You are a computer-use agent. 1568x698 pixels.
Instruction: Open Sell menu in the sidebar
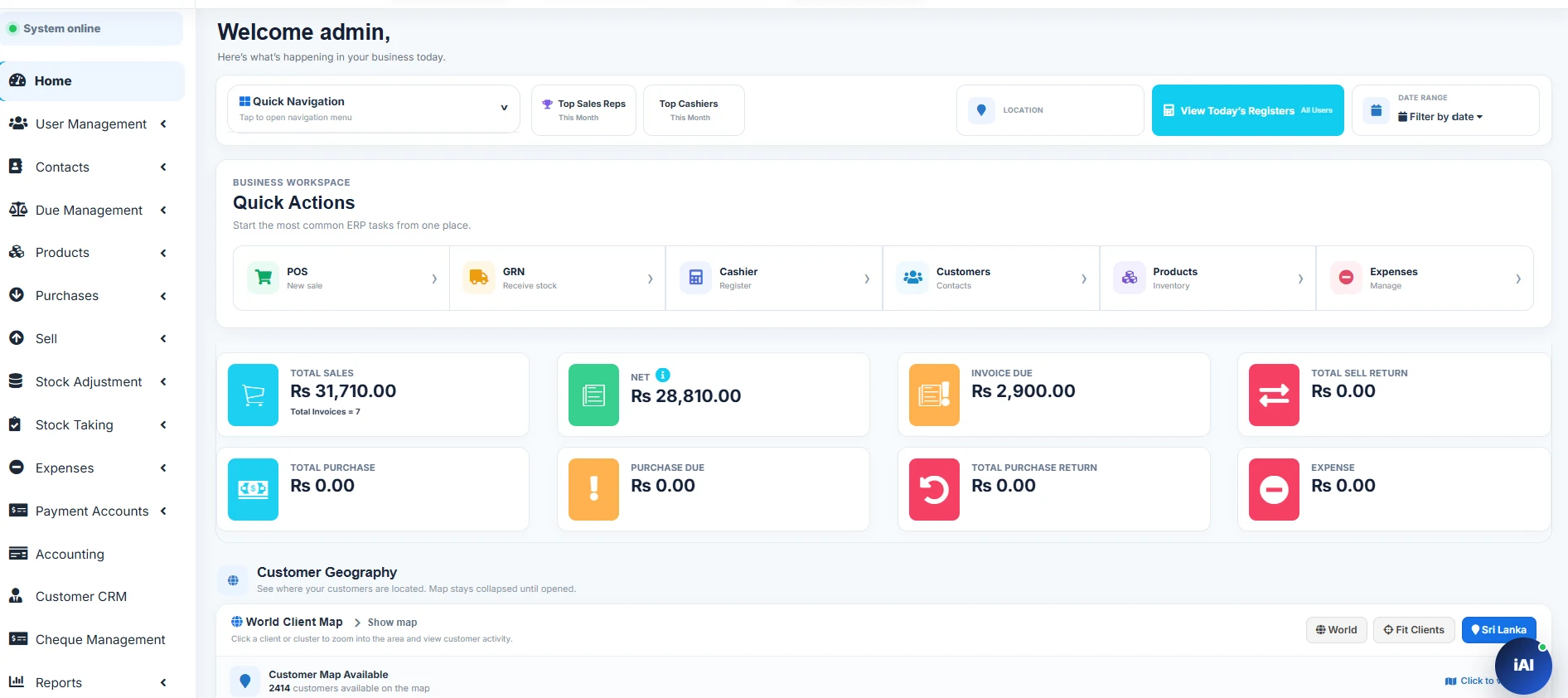(x=92, y=339)
